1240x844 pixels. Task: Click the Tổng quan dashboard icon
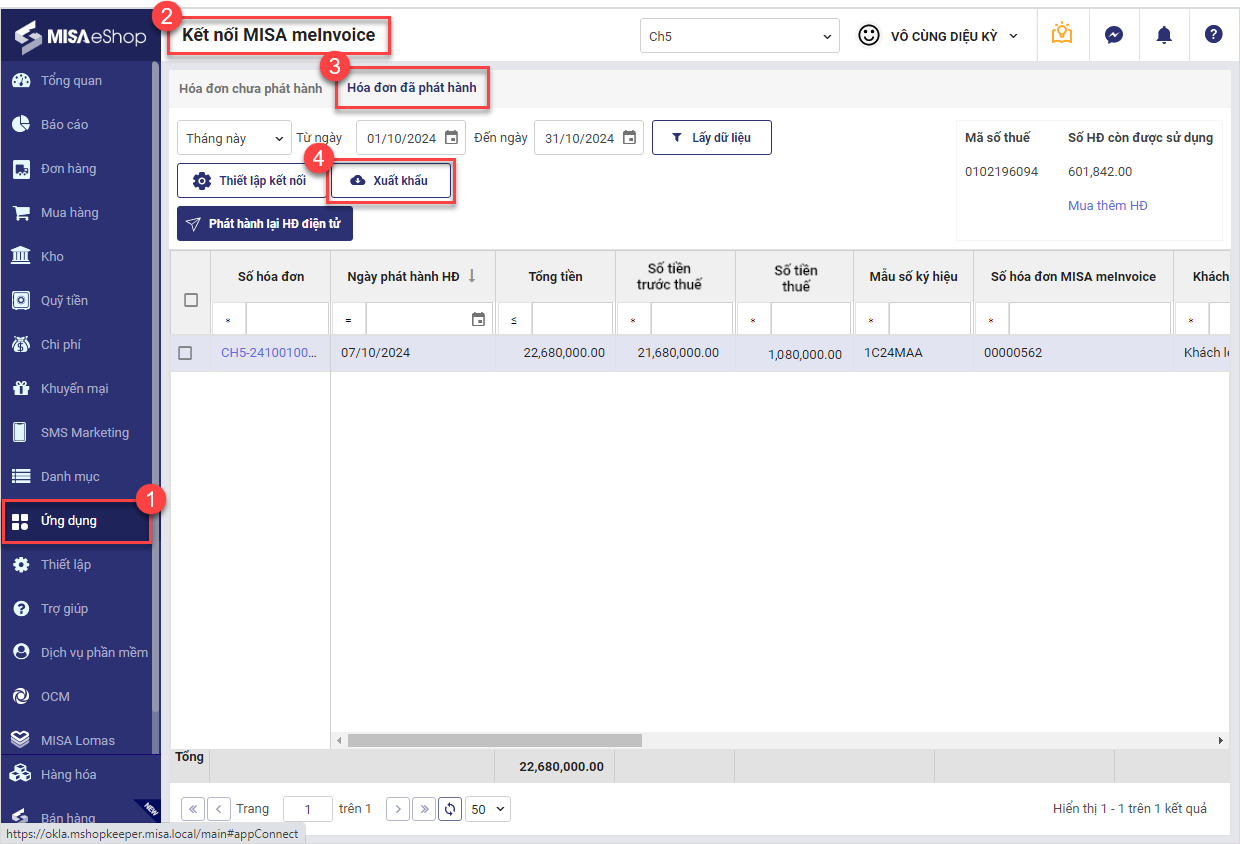click(x=20, y=81)
